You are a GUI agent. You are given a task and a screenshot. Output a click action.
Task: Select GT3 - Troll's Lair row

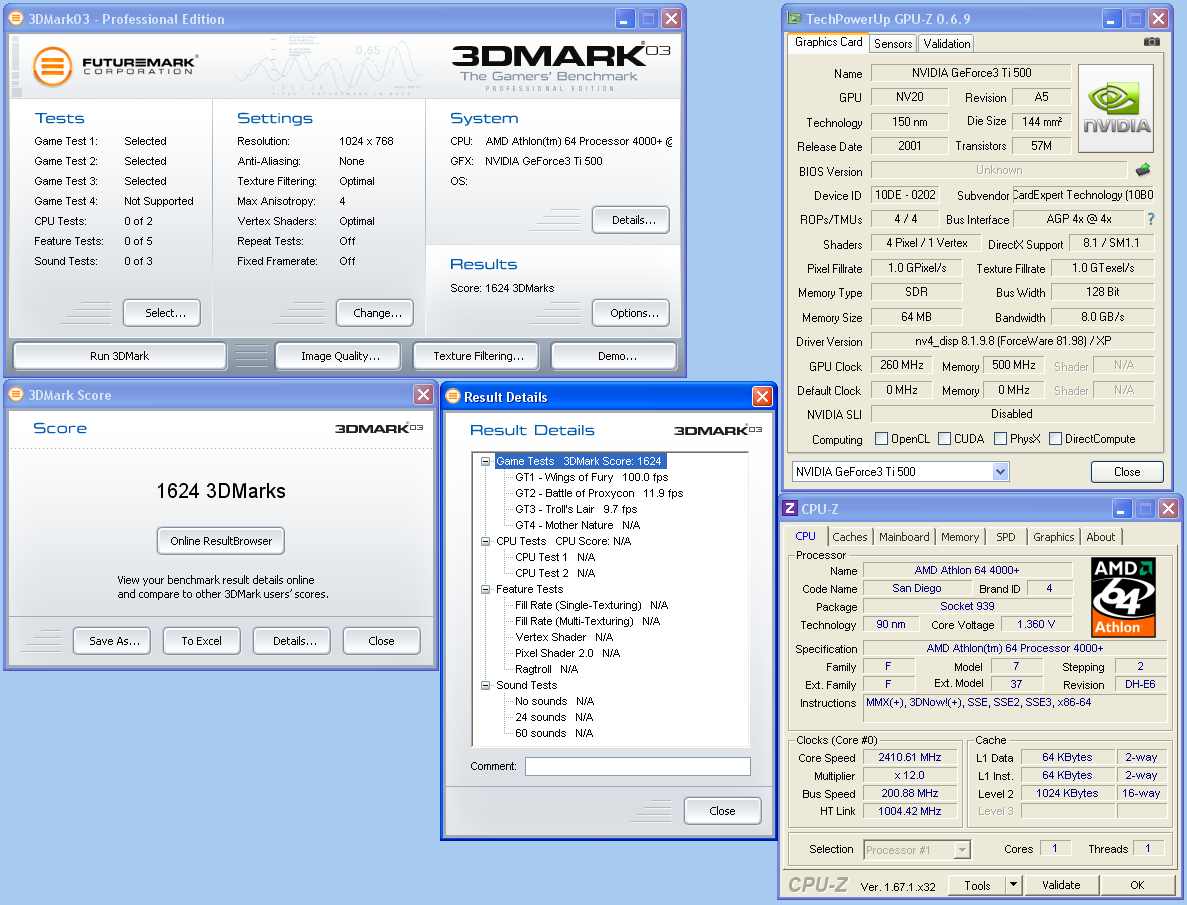pyautogui.click(x=576, y=509)
